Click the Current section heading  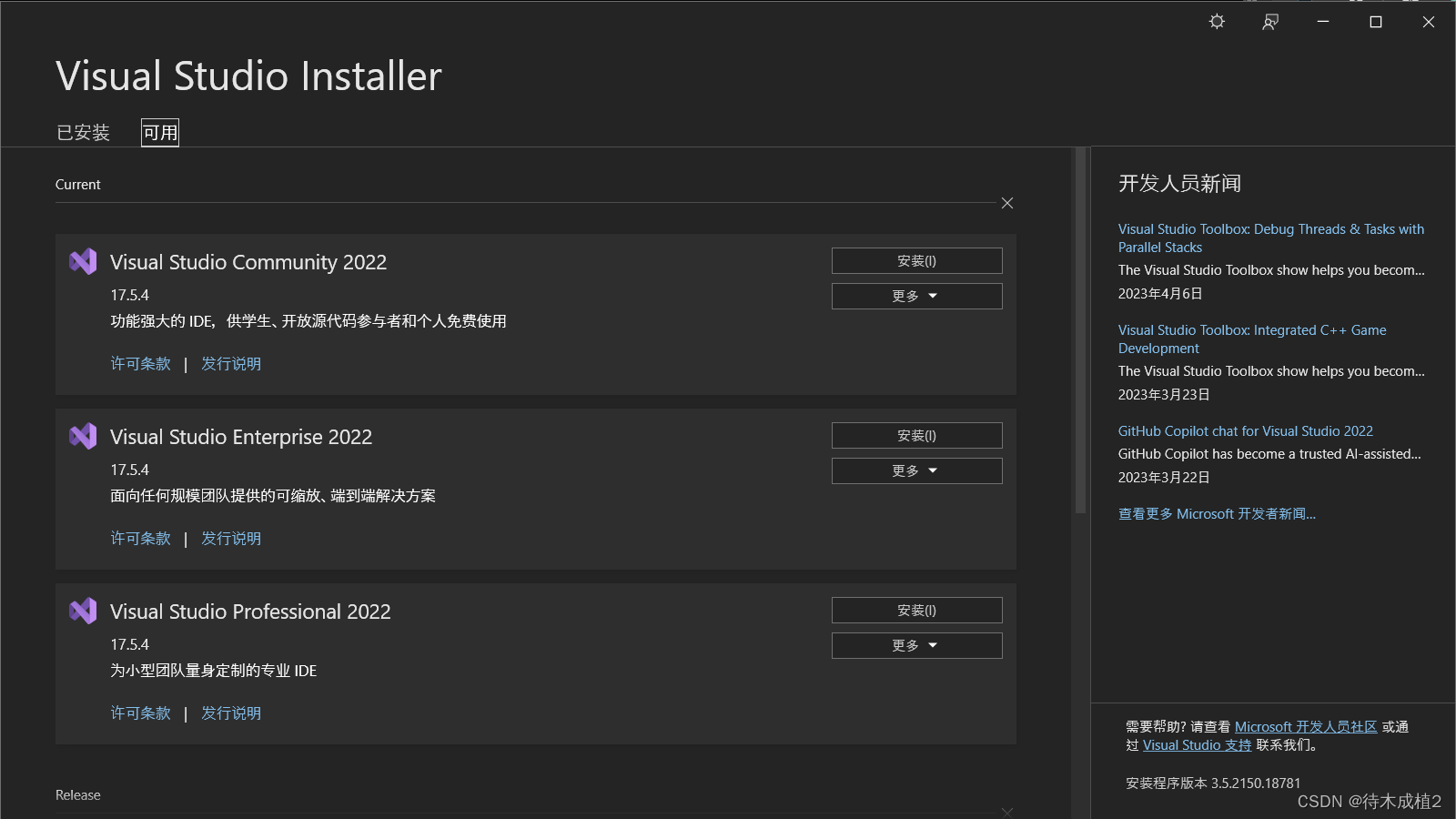point(78,185)
